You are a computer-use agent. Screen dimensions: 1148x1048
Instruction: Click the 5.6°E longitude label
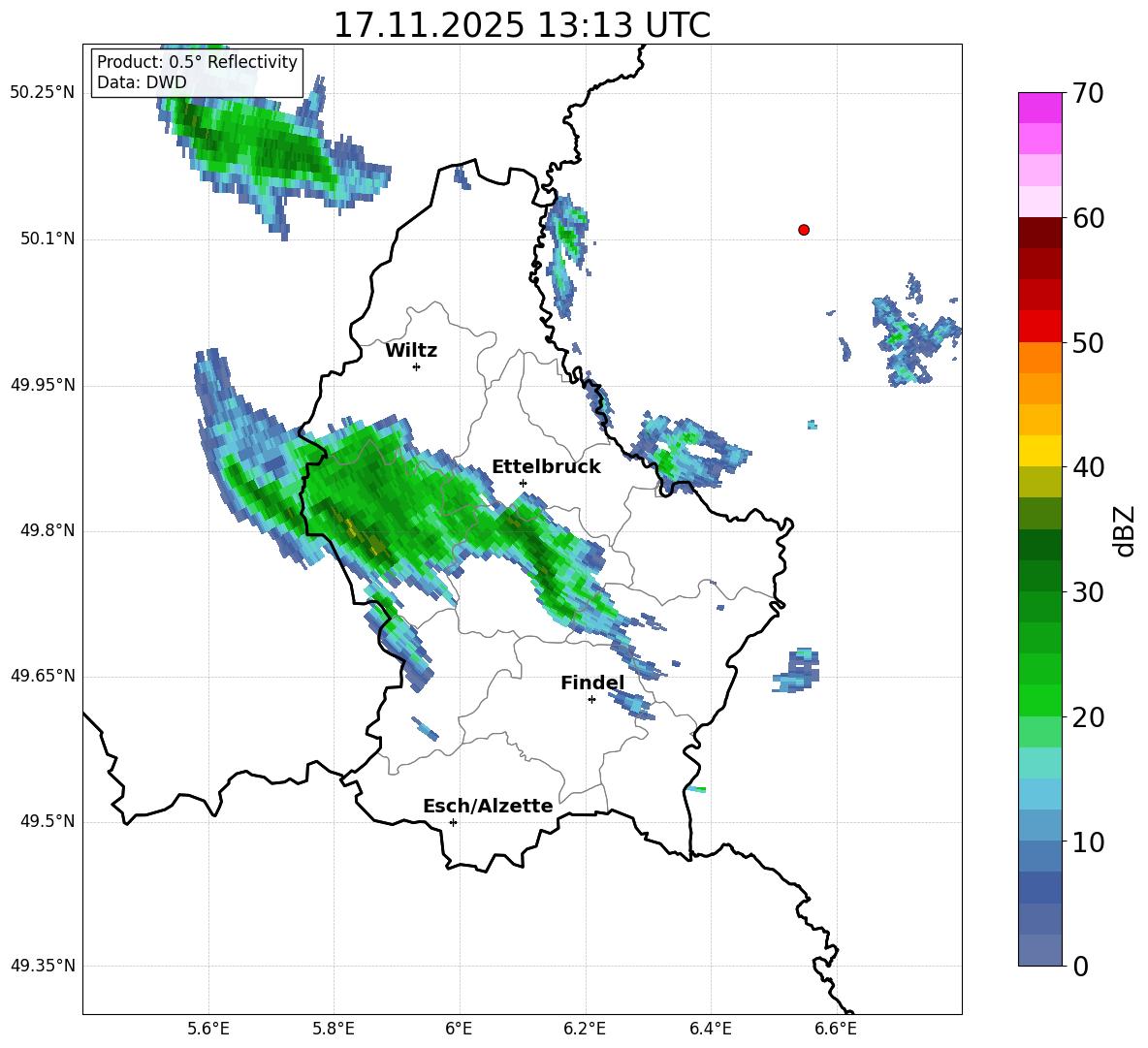tap(208, 1029)
